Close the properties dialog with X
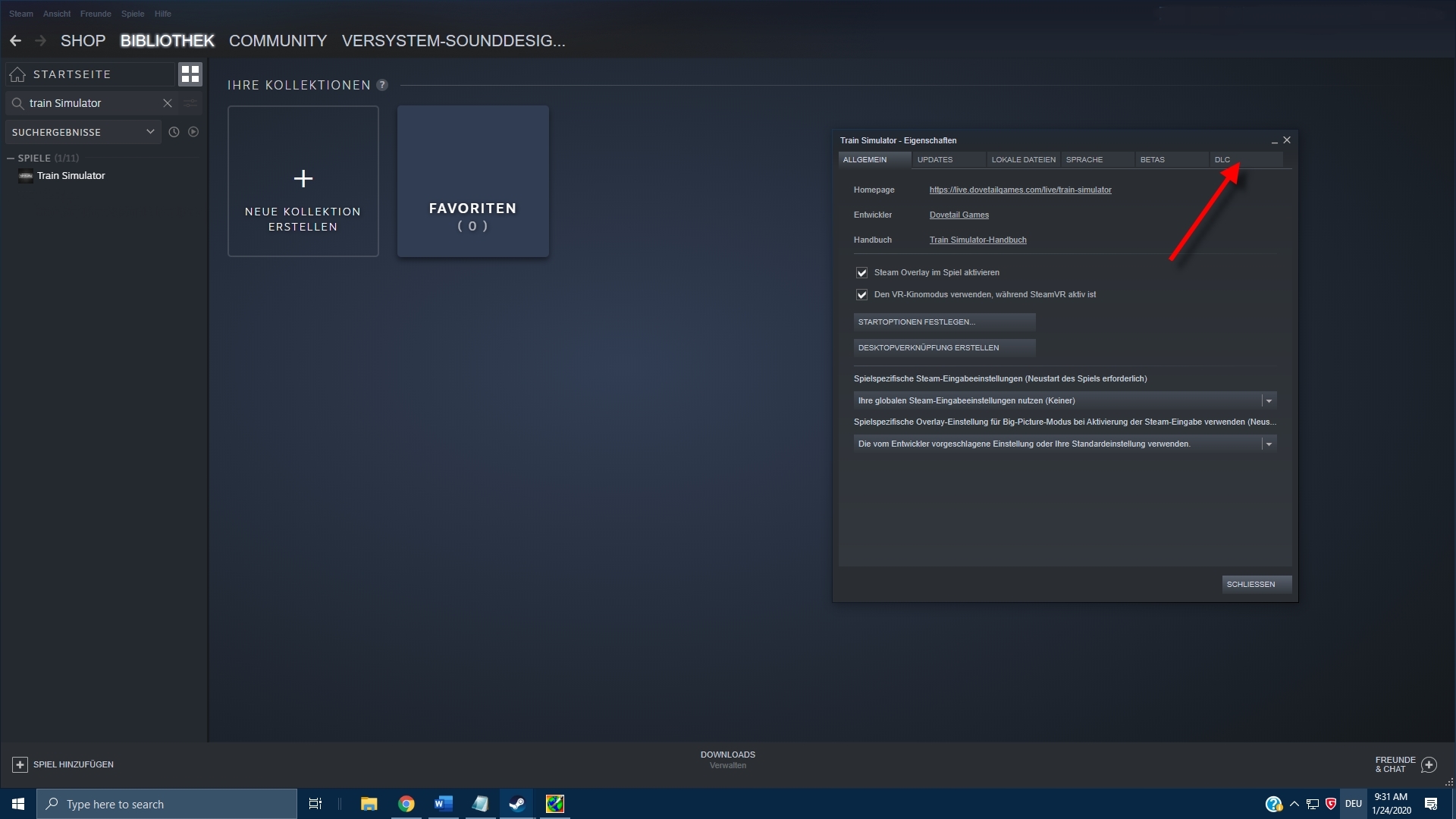Viewport: 1456px width, 819px height. (1287, 140)
